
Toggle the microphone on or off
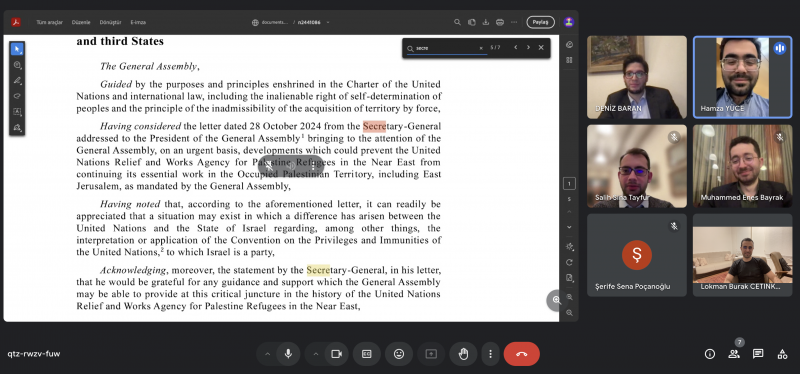288,354
